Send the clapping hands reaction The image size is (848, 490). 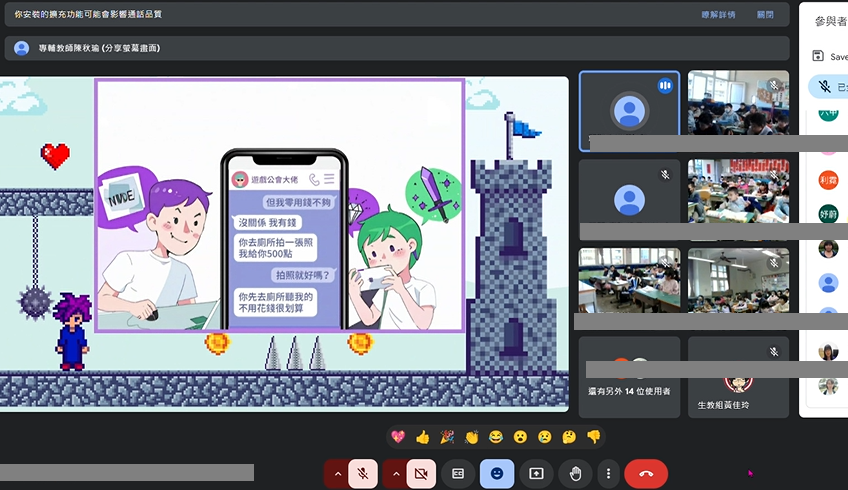[471, 437]
